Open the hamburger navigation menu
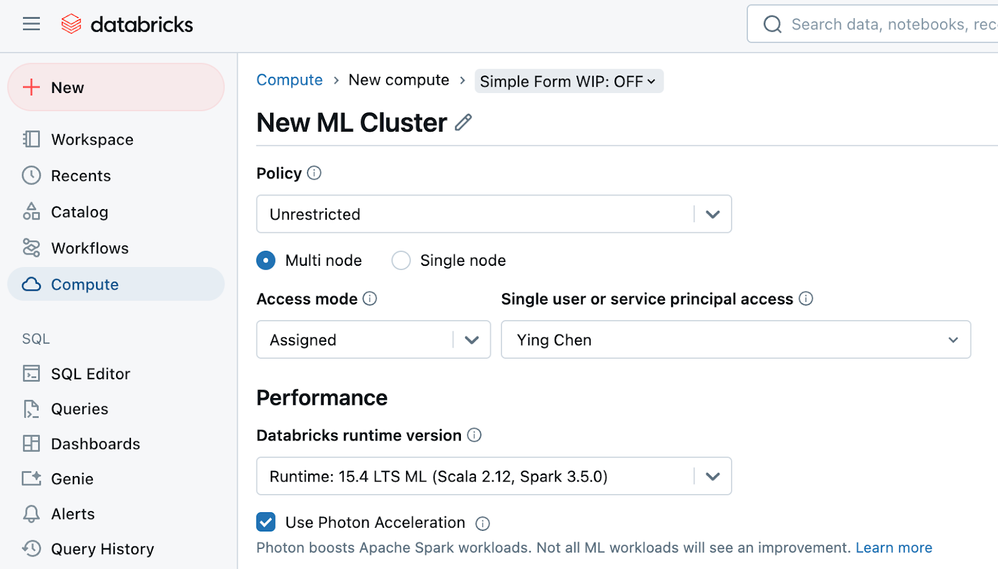Viewport: 998px width, 569px height. coord(31,24)
